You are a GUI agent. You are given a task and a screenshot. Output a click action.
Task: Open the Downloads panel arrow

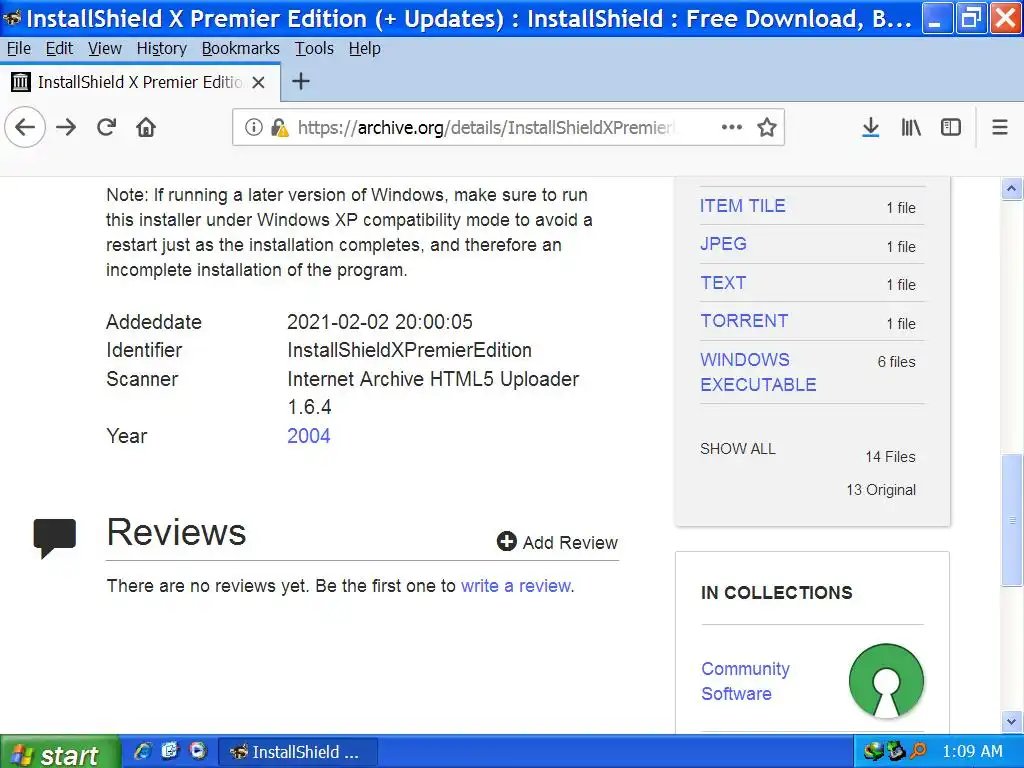[x=871, y=127]
